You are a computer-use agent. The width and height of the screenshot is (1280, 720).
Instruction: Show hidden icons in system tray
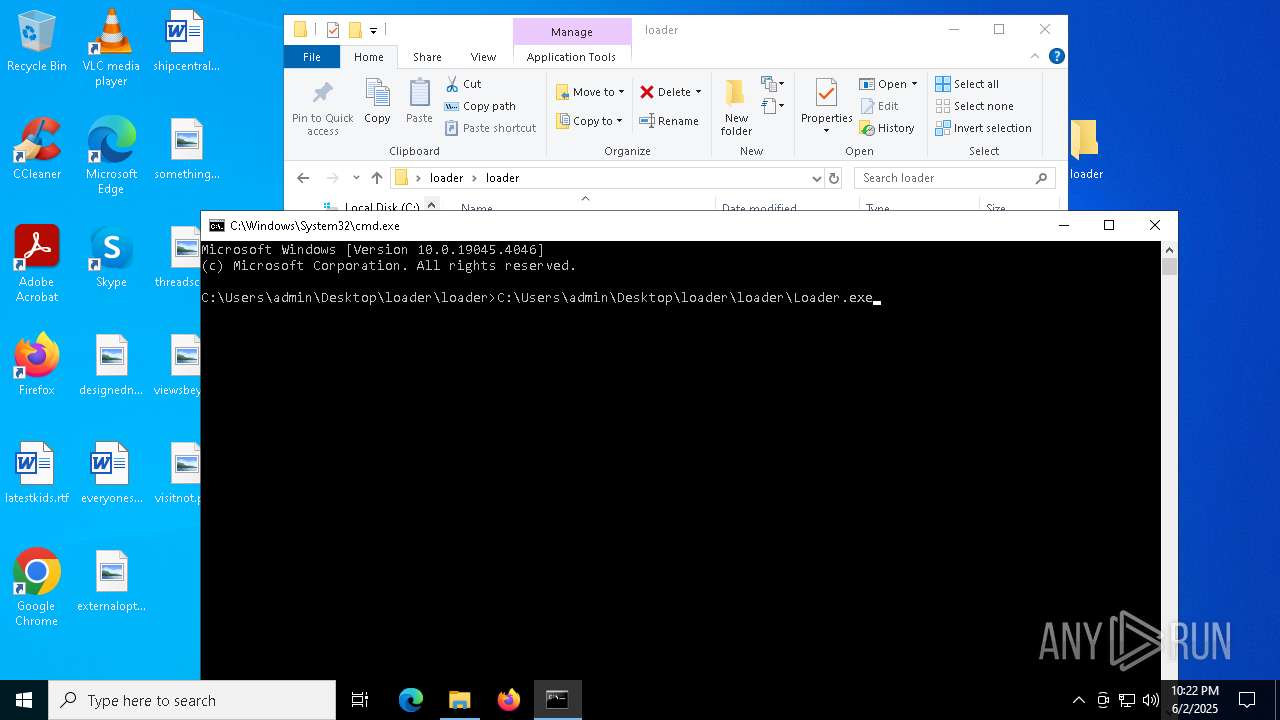[x=1078, y=700]
